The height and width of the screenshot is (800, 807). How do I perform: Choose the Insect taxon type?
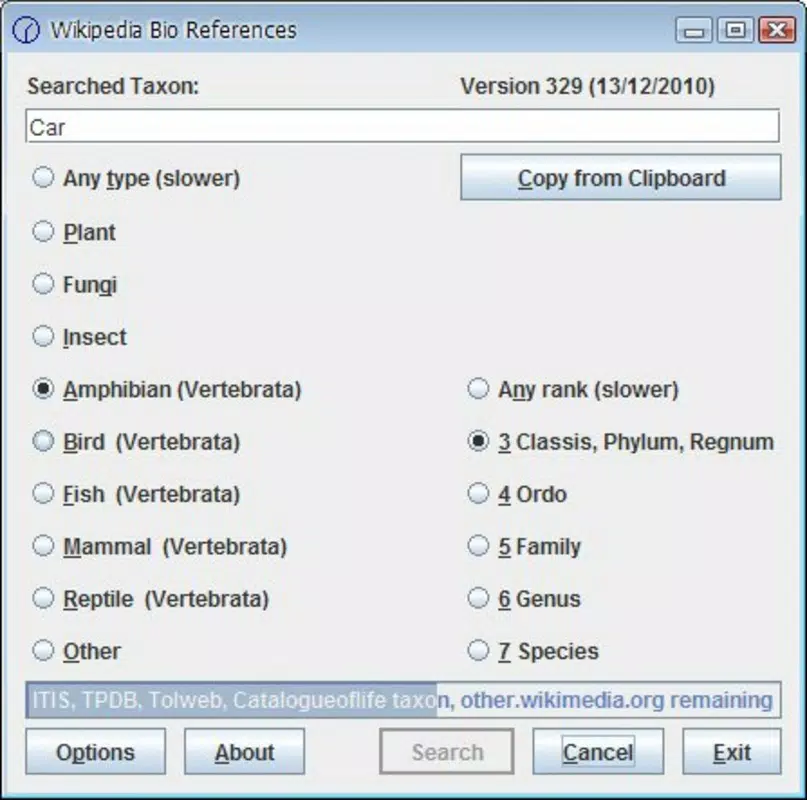coord(79,337)
